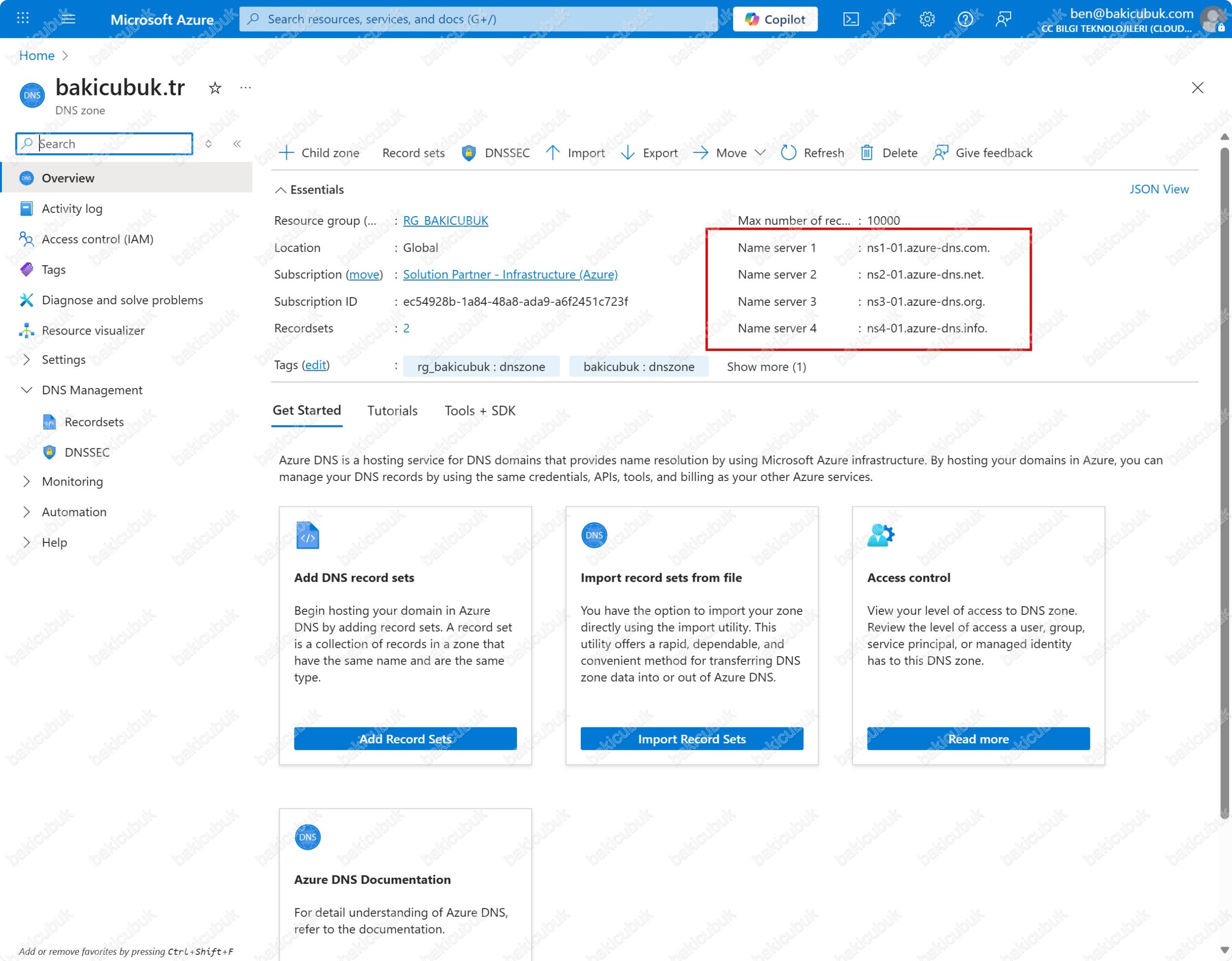The image size is (1232, 961).
Task: Switch to the Tutorials tab
Action: pyautogui.click(x=392, y=411)
